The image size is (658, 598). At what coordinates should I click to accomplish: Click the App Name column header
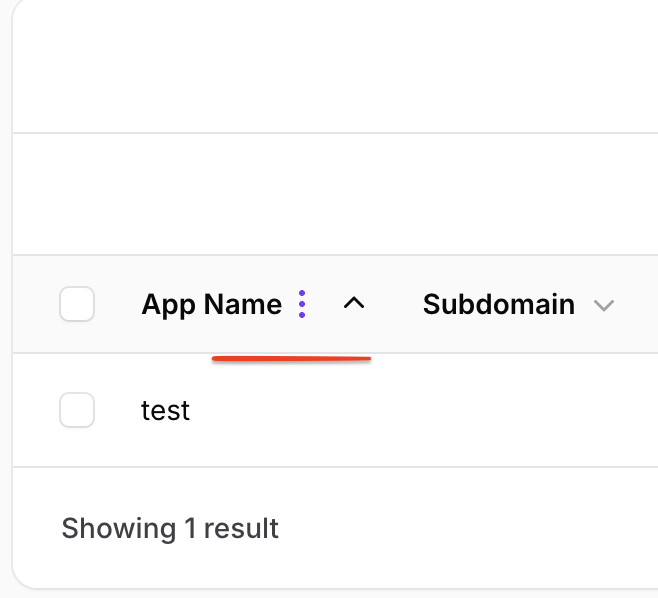[211, 304]
